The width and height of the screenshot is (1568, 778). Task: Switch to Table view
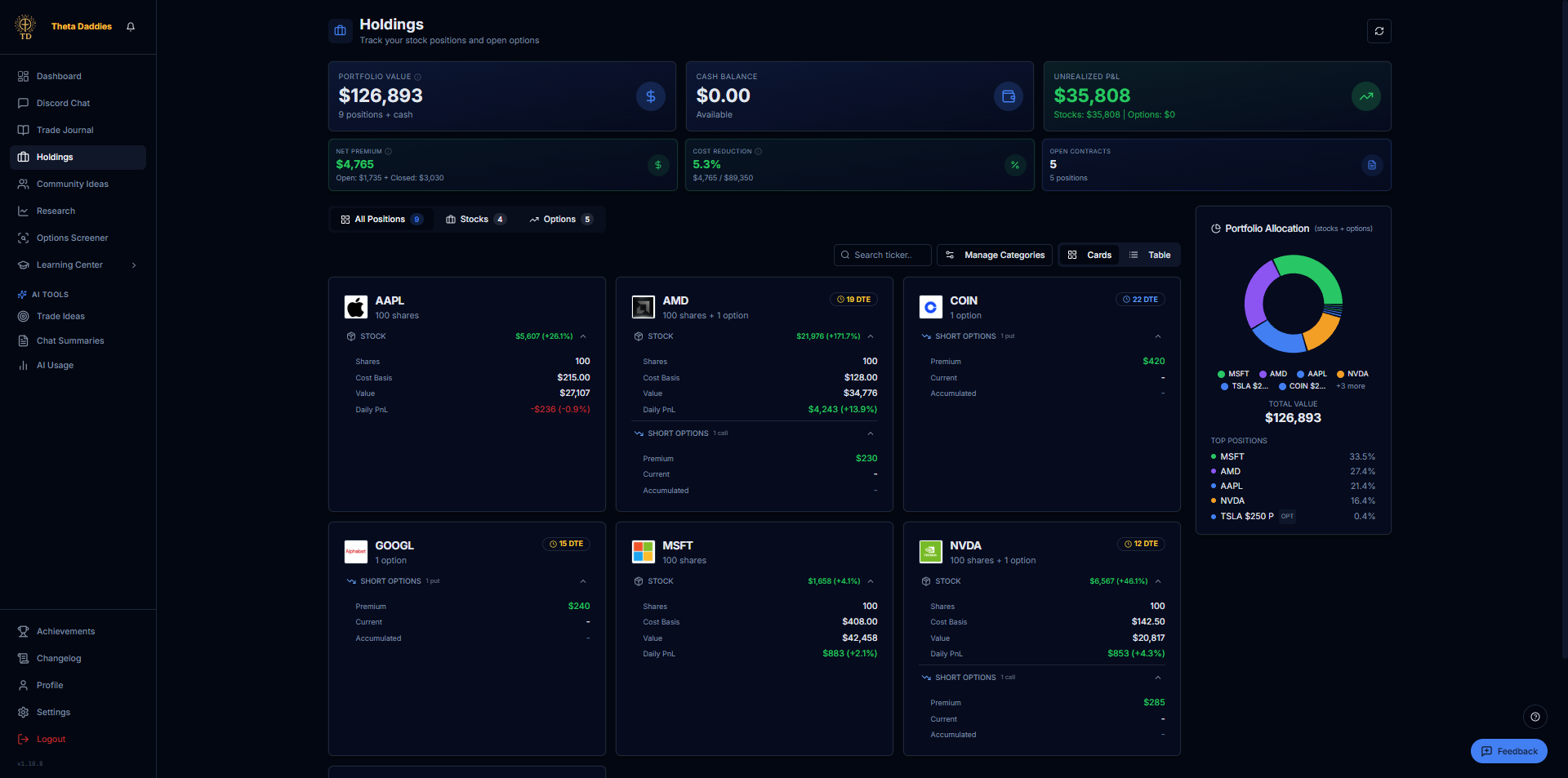pyautogui.click(x=1150, y=255)
